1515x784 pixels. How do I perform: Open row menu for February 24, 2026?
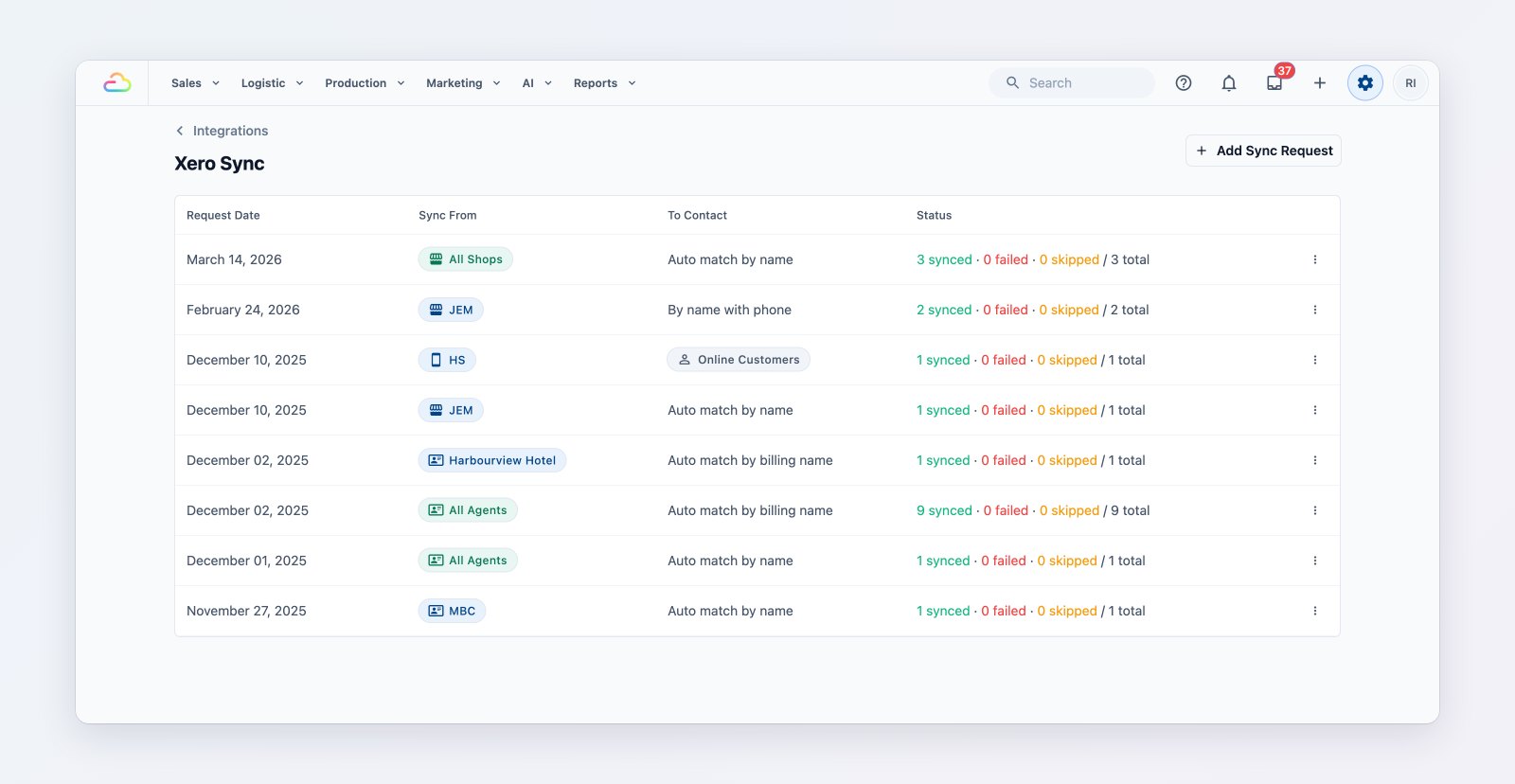point(1315,310)
